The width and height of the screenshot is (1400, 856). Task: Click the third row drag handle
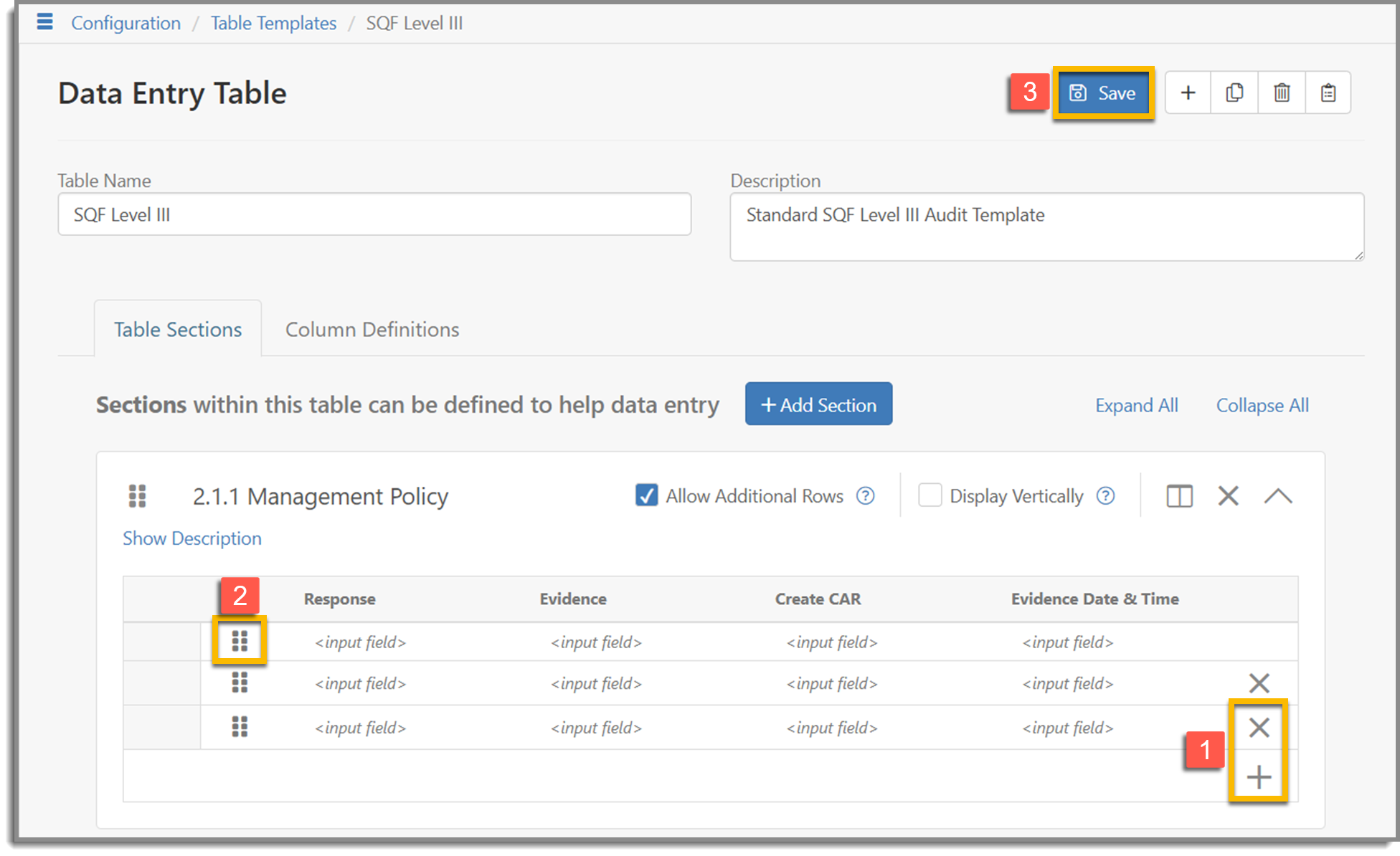240,727
